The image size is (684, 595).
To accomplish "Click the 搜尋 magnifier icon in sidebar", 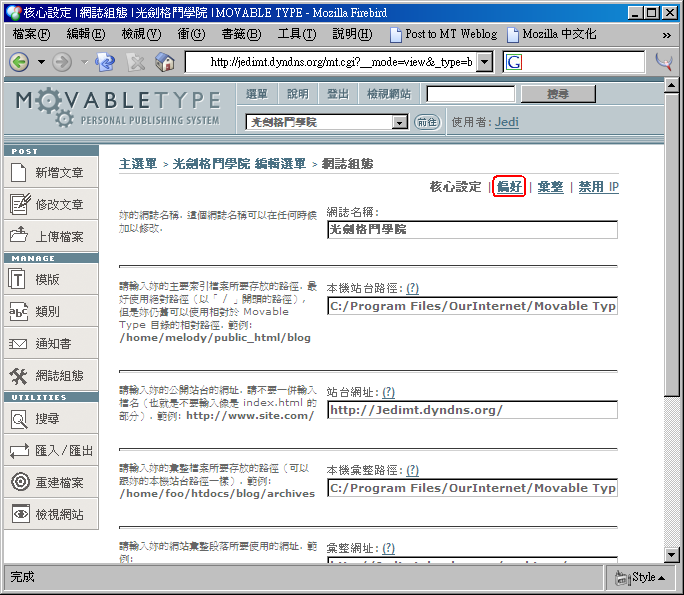I will pyautogui.click(x=19, y=419).
